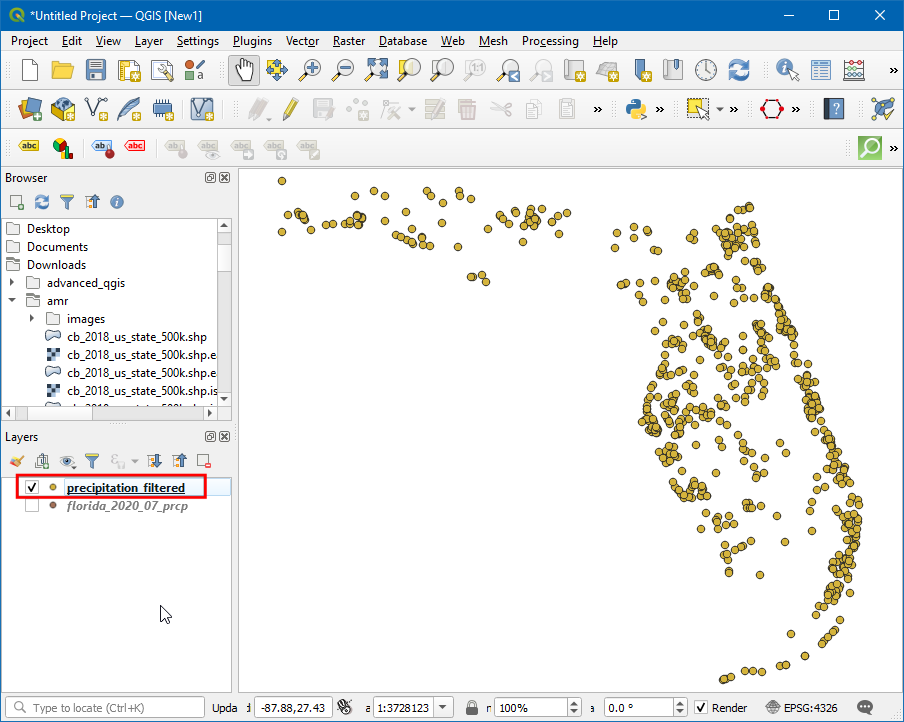Toggle the Render checkbox in status bar

(x=701, y=708)
